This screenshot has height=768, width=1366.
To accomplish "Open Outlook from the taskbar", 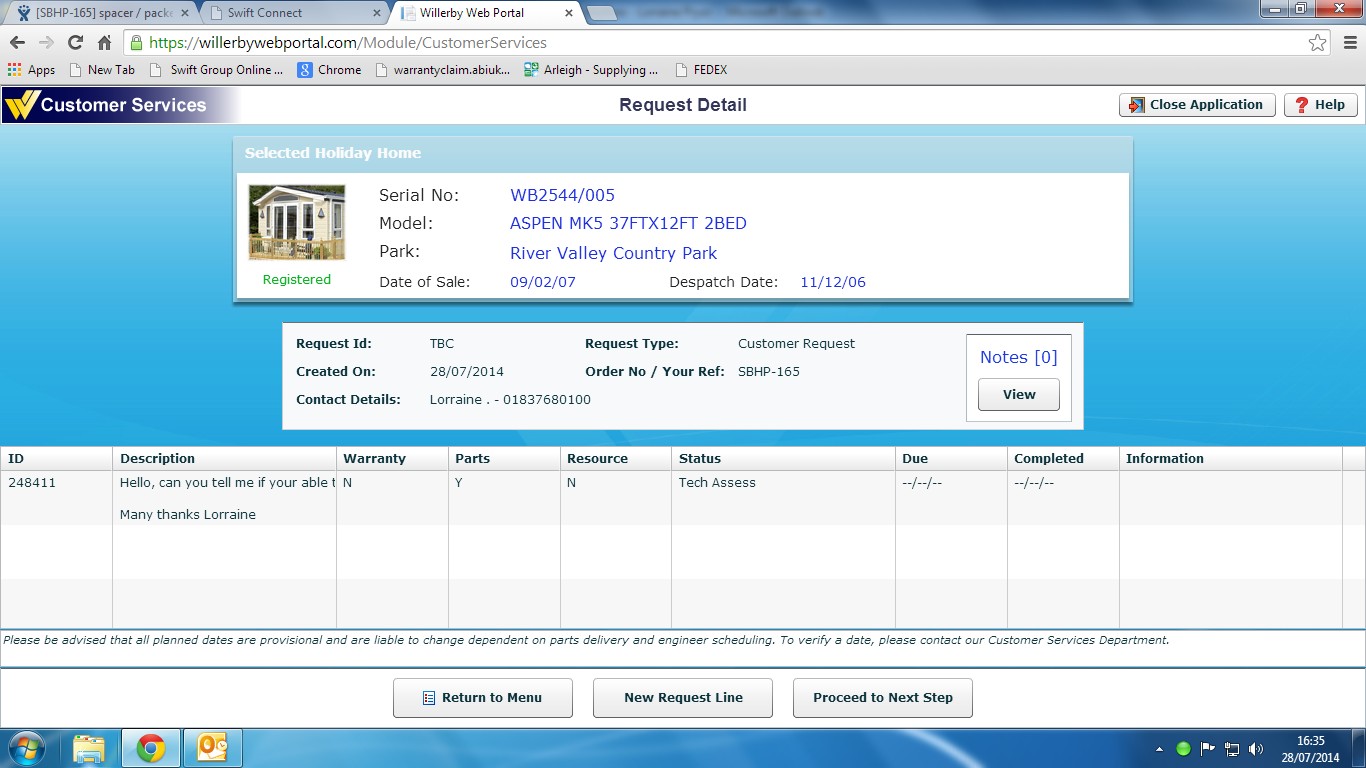I will tap(213, 748).
